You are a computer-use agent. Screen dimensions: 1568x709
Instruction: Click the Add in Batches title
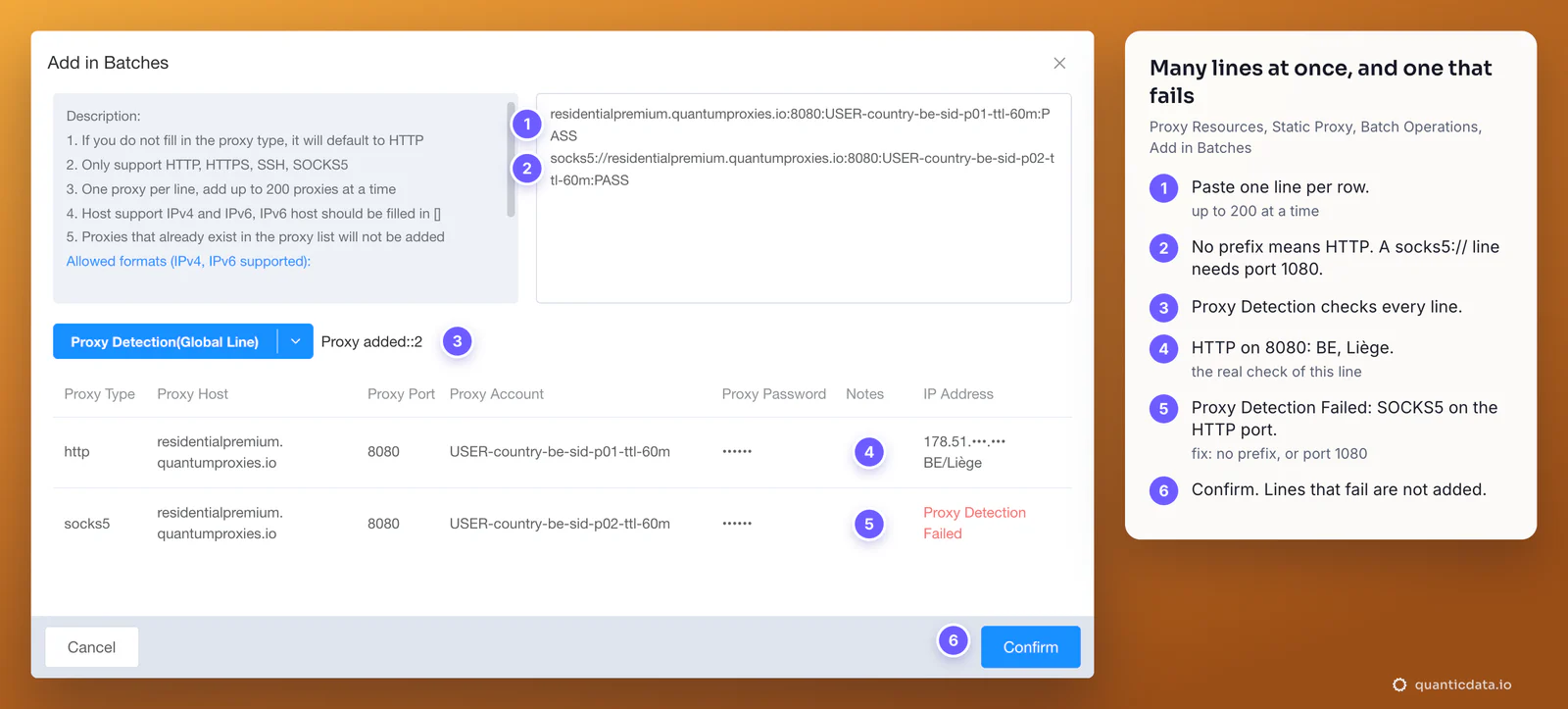[108, 63]
